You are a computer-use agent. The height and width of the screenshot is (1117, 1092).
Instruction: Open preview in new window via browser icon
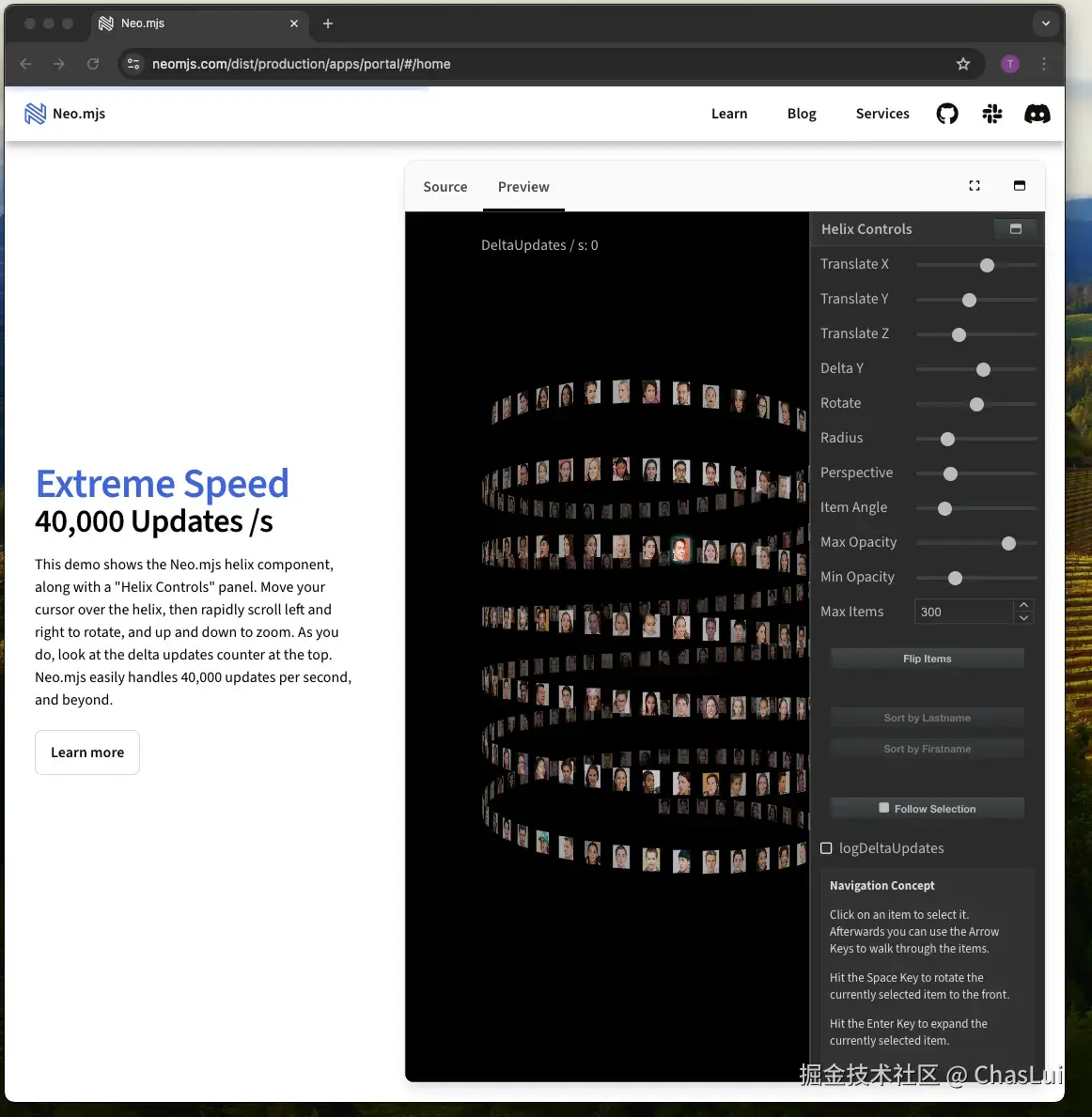coord(1020,185)
